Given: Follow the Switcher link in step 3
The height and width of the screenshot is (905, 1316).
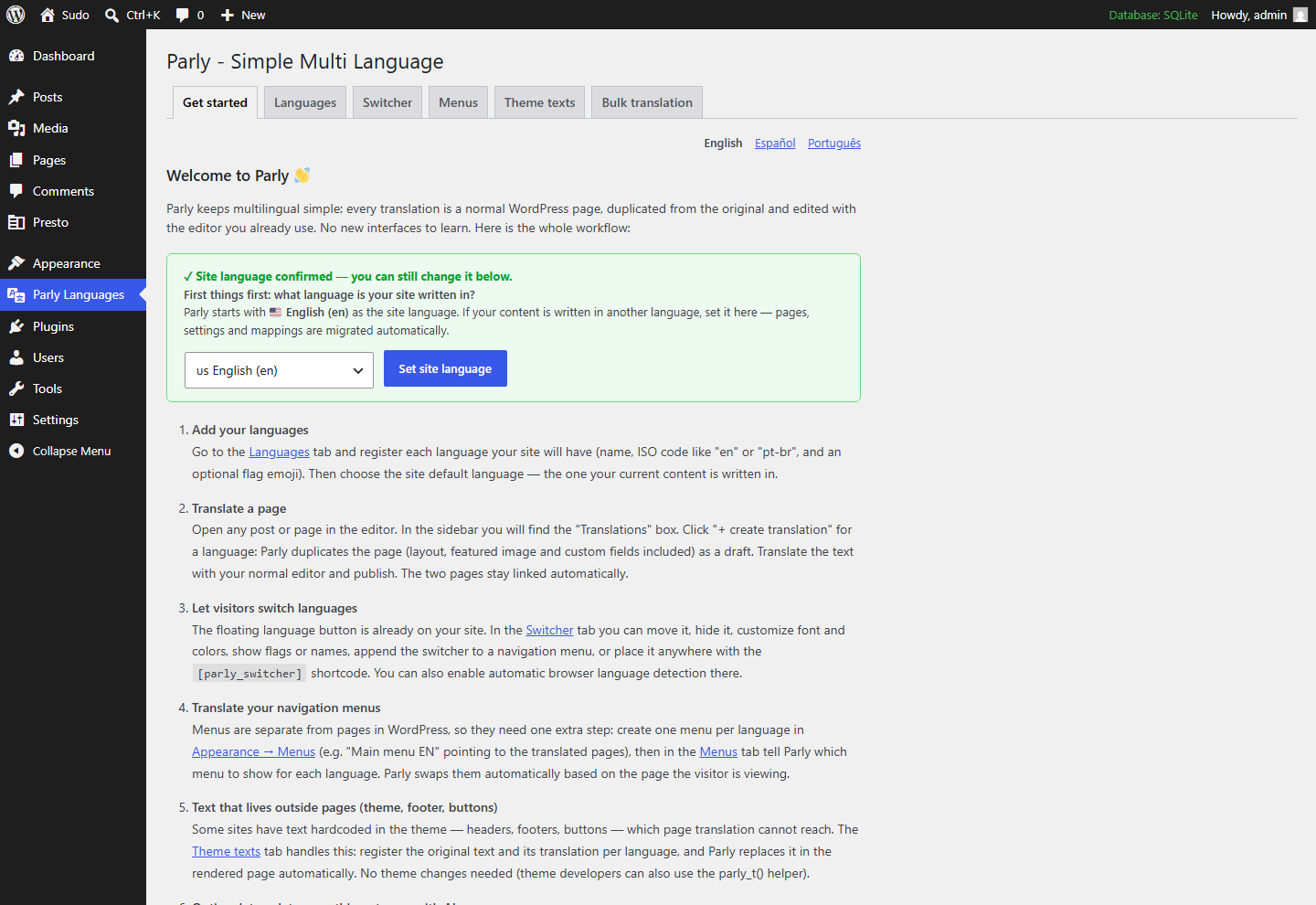Looking at the screenshot, I should [549, 630].
